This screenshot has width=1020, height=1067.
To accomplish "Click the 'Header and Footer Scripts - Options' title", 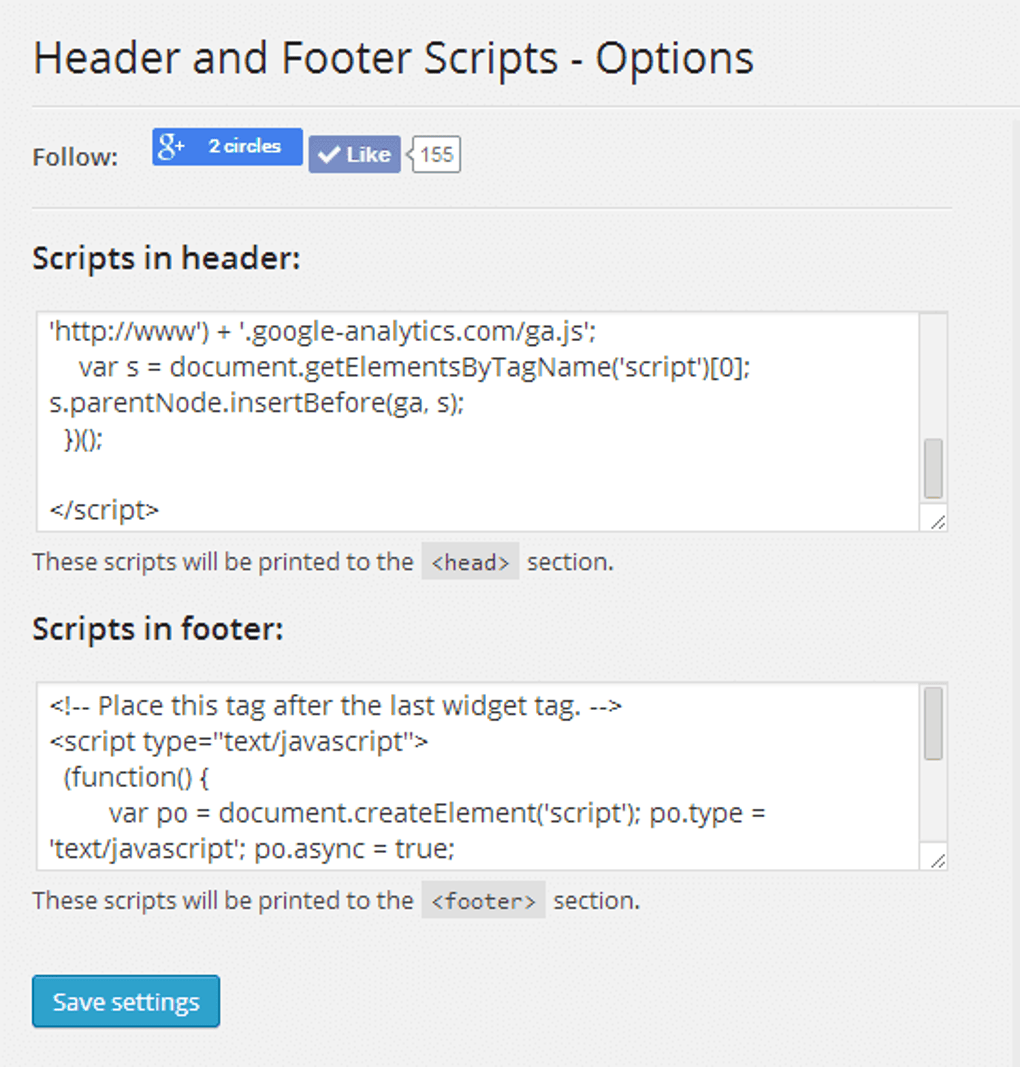I will coord(393,59).
